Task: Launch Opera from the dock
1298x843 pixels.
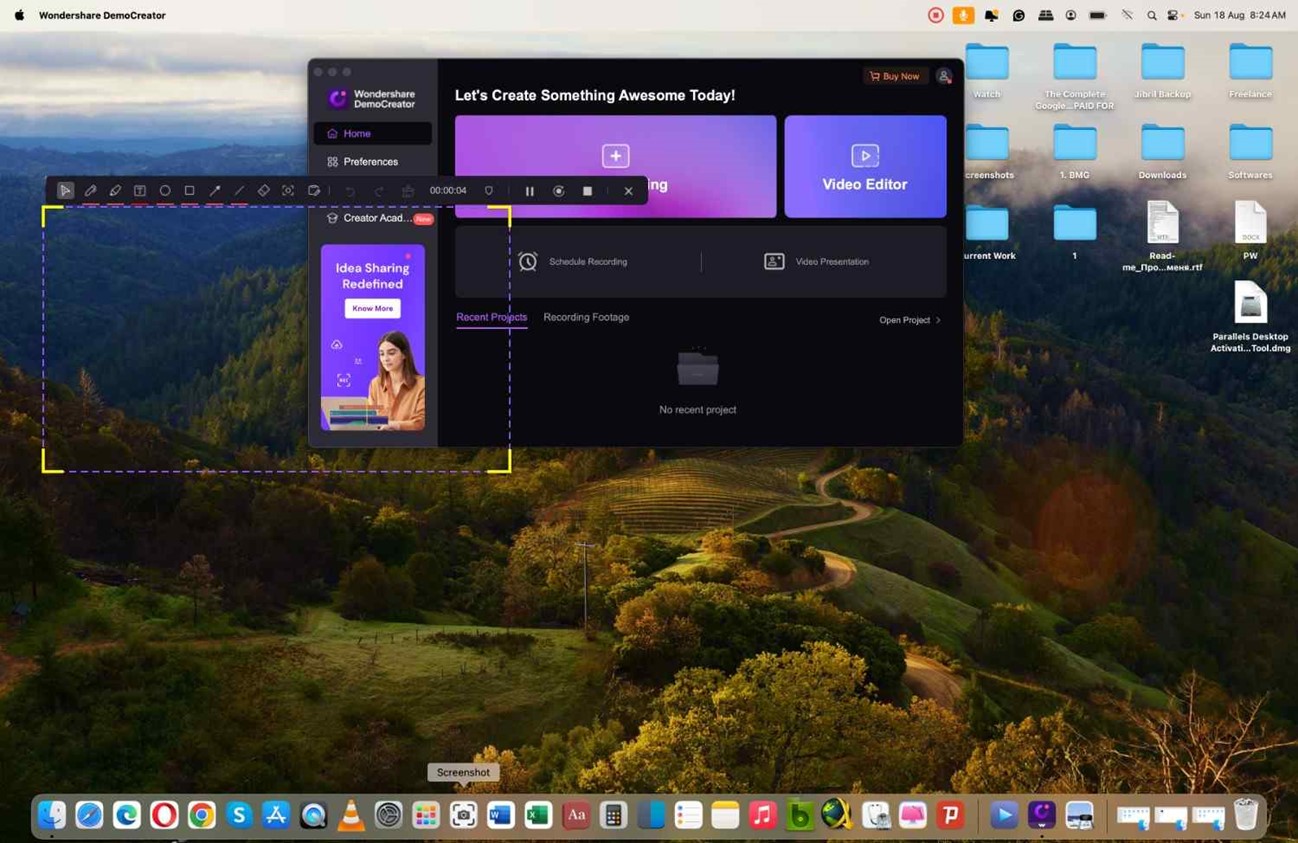Action: [164, 815]
